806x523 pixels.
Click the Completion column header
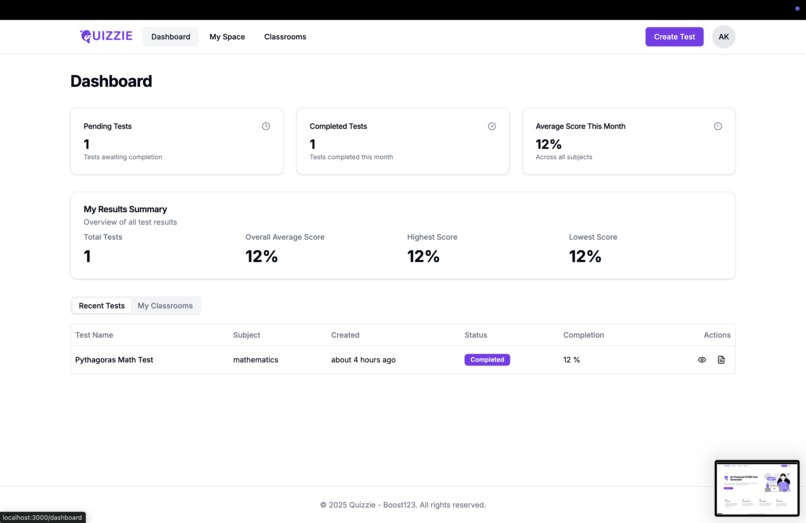[583, 335]
